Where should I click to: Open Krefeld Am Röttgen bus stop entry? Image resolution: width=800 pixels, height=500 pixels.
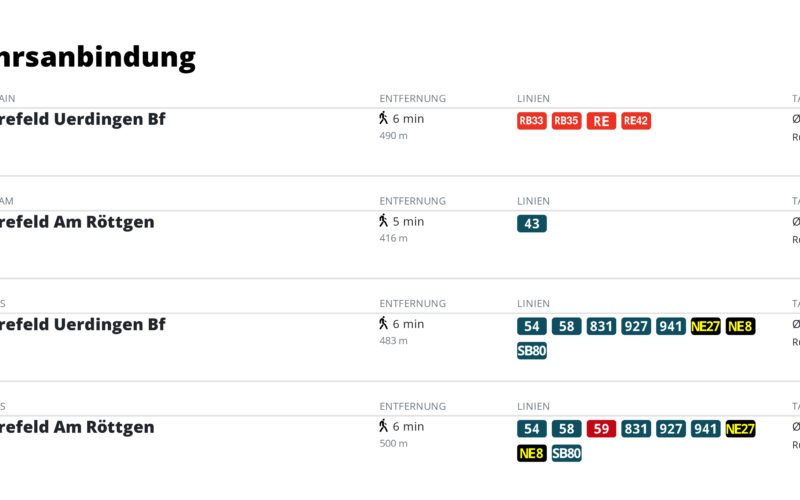(77, 427)
